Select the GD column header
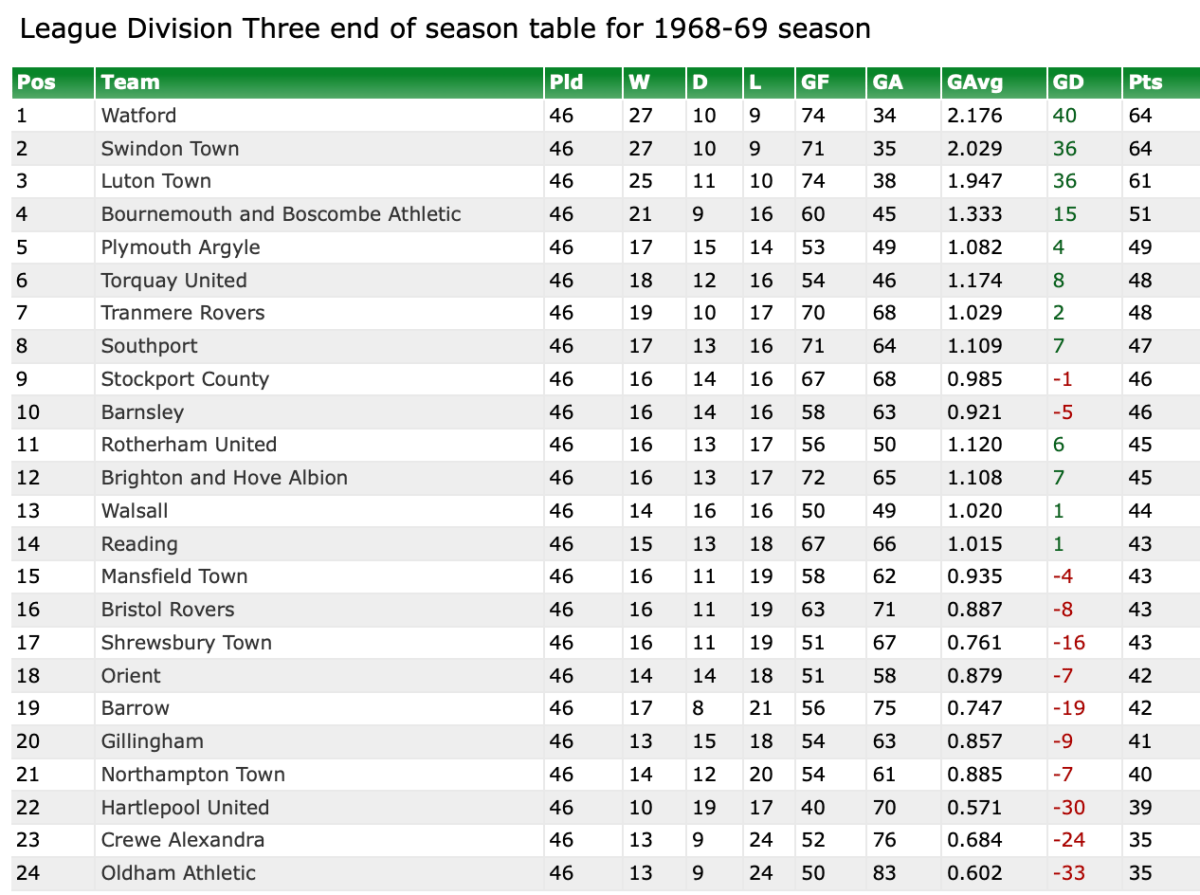Viewport: 1200px width, 895px height. coord(1068,83)
